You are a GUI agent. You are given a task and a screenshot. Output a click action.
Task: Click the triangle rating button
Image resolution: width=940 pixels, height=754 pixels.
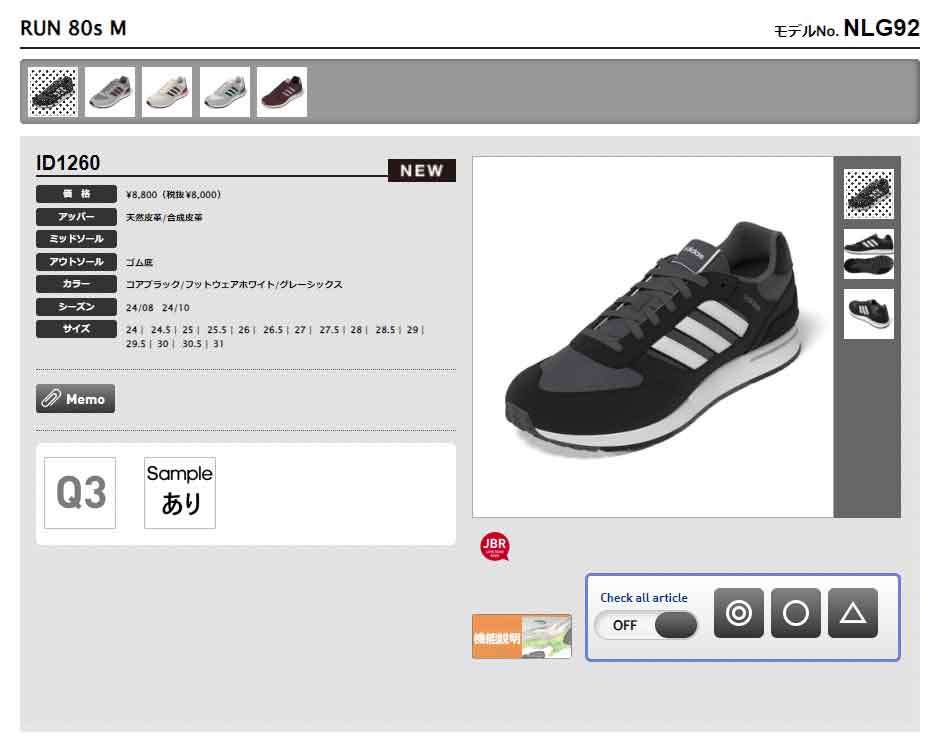[x=852, y=613]
